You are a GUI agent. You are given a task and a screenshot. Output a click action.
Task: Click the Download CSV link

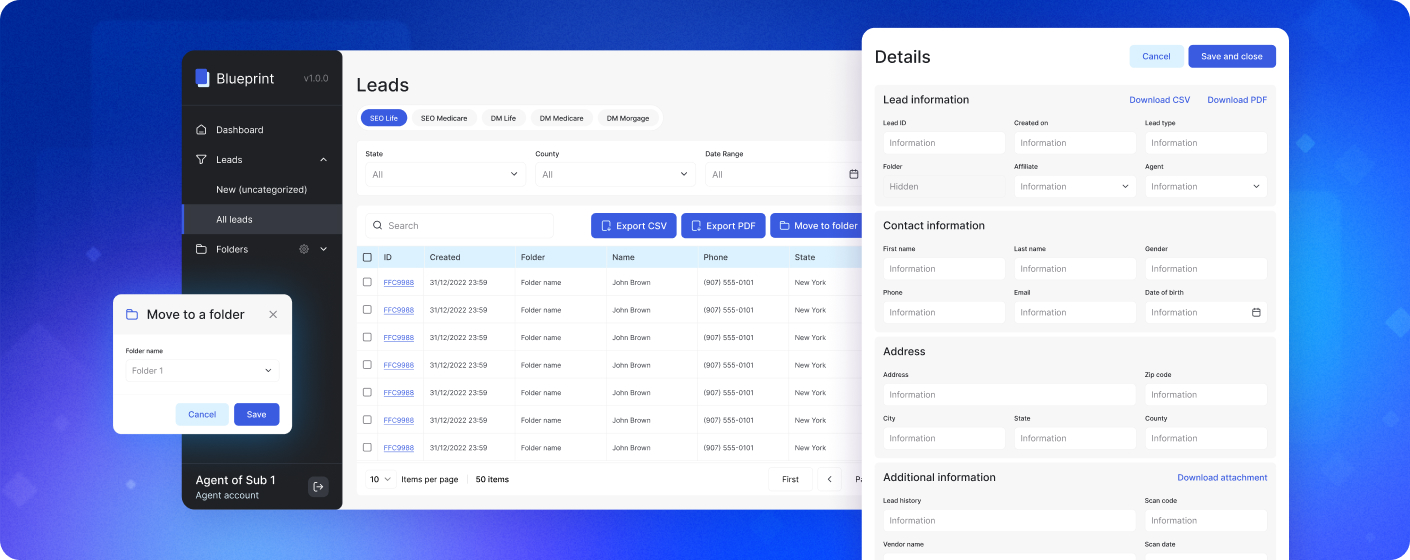(1159, 100)
